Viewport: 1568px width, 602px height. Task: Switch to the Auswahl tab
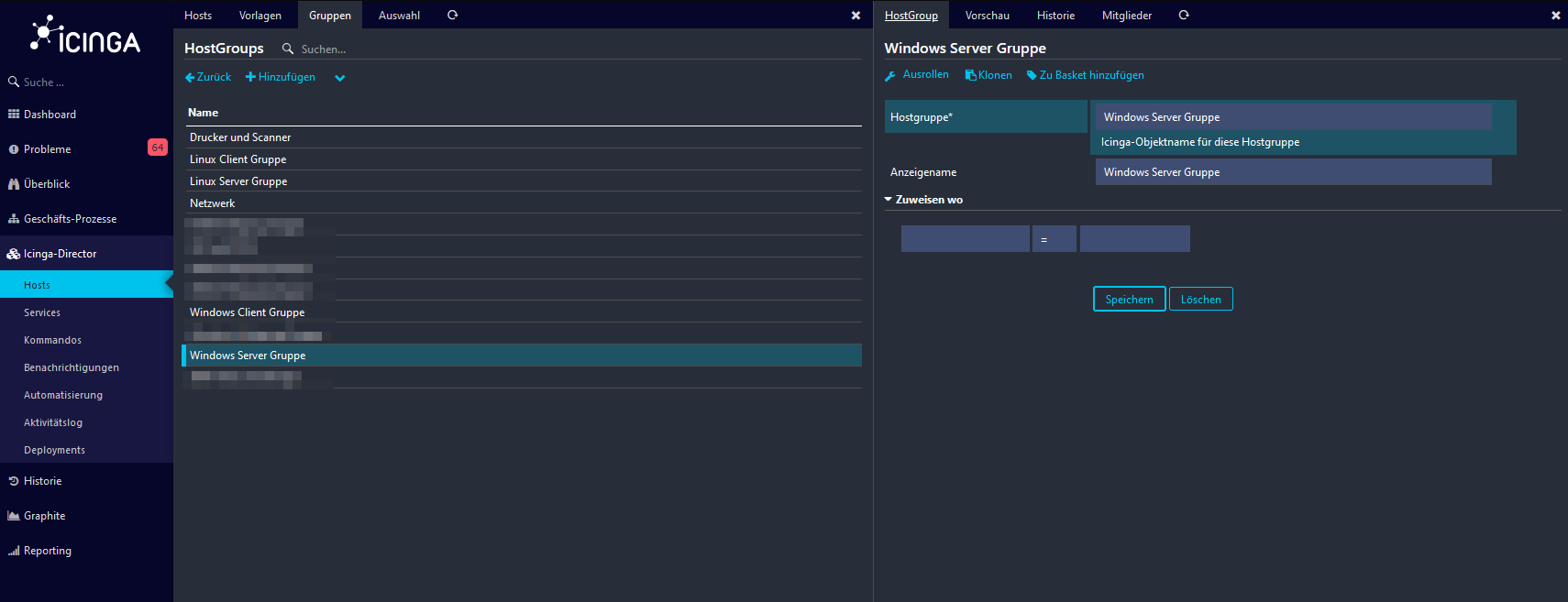click(x=399, y=16)
